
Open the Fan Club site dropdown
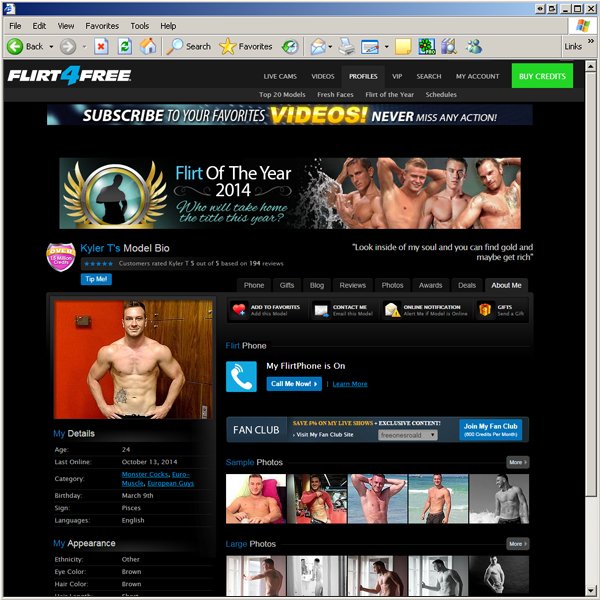point(408,435)
